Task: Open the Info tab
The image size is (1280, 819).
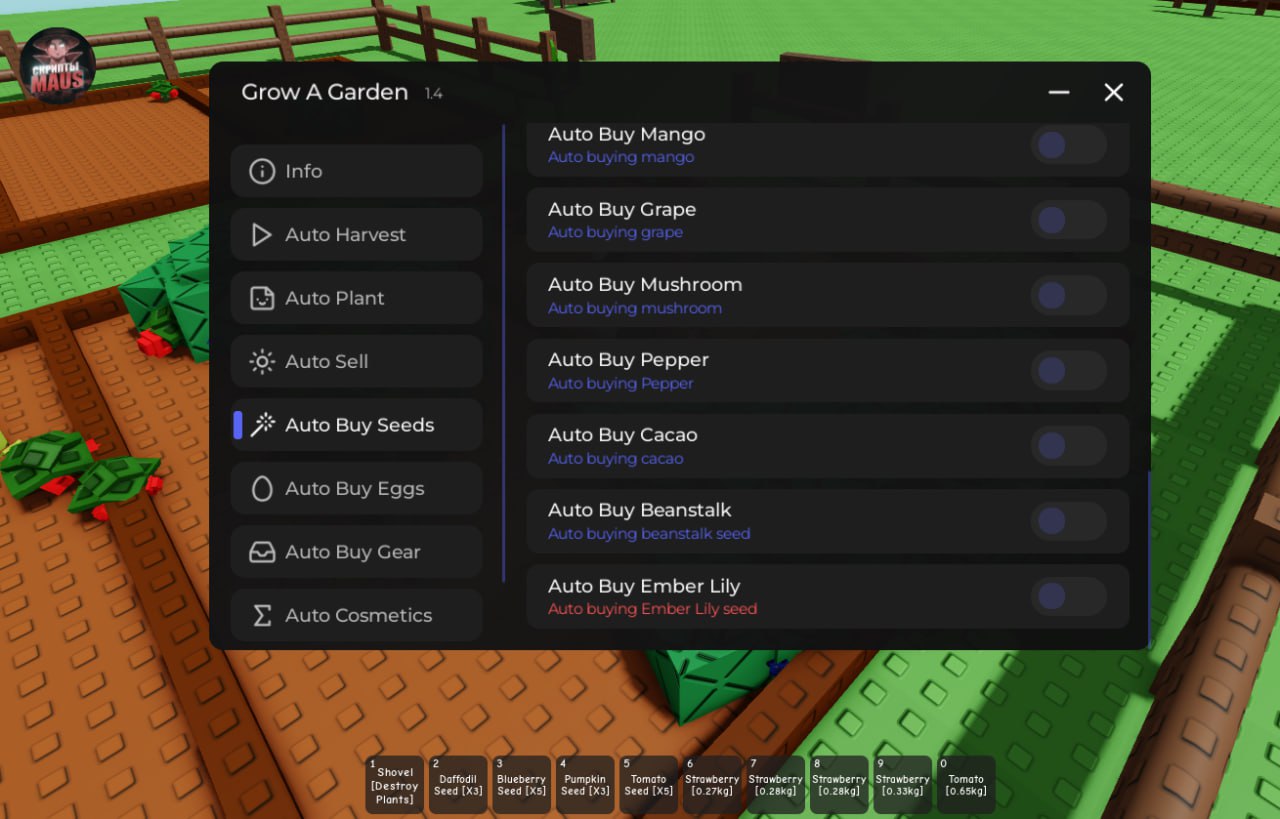Action: point(357,171)
